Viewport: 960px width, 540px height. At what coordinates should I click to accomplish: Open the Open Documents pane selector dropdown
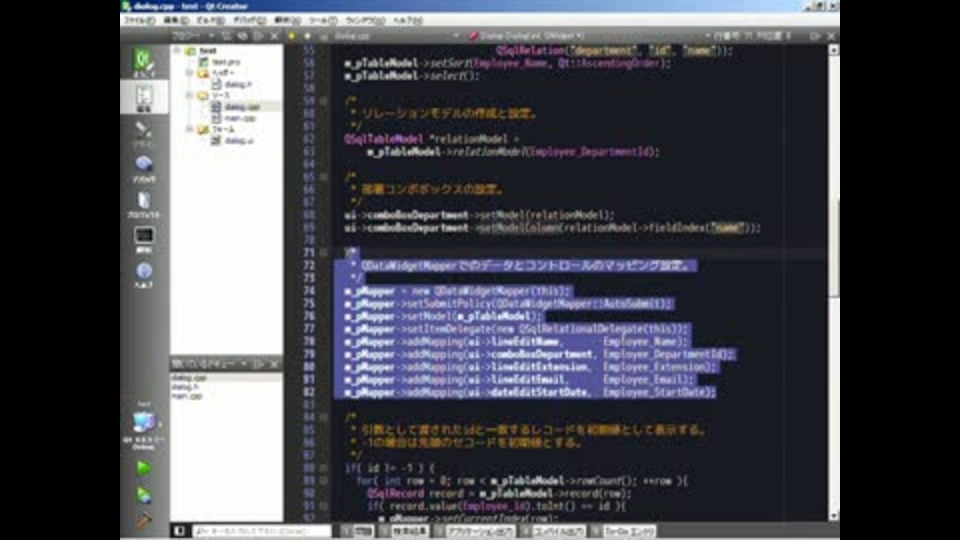[x=209, y=364]
